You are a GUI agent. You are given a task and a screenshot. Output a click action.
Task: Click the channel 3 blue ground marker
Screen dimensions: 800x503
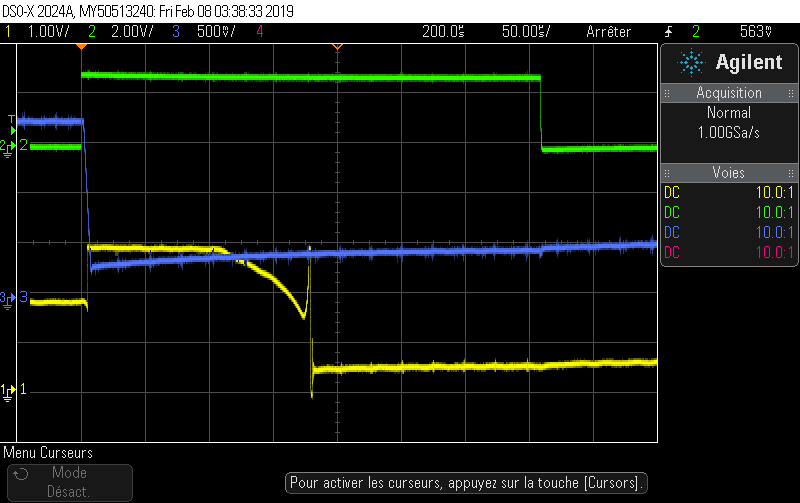click(x=8, y=299)
